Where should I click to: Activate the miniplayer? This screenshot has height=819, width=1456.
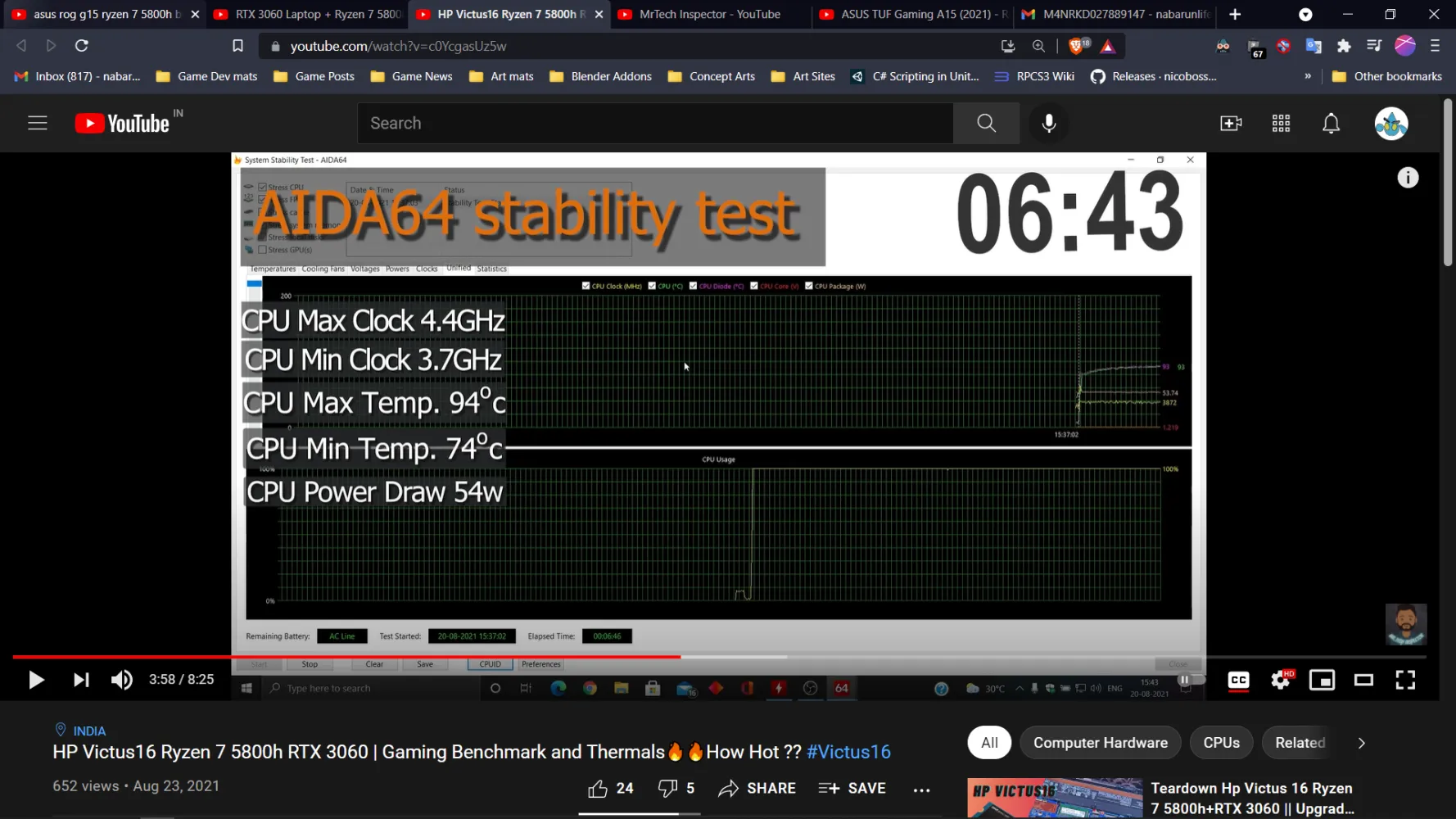[1322, 680]
